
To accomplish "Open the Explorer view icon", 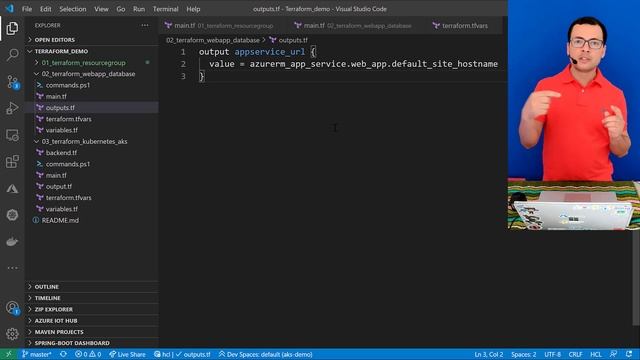I will (12, 28).
